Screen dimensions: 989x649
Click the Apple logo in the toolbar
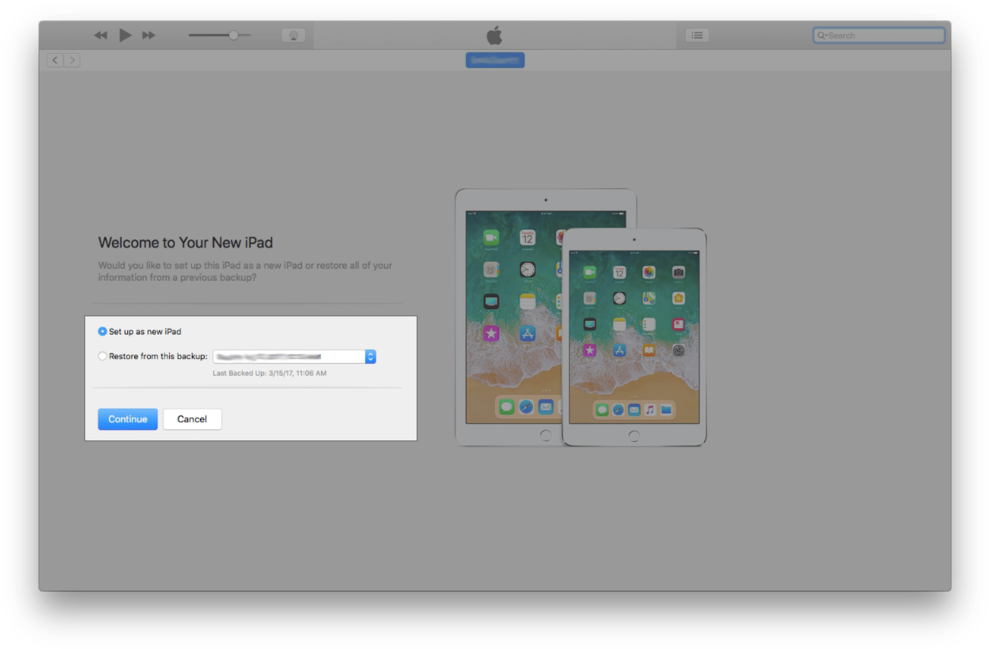coord(494,35)
